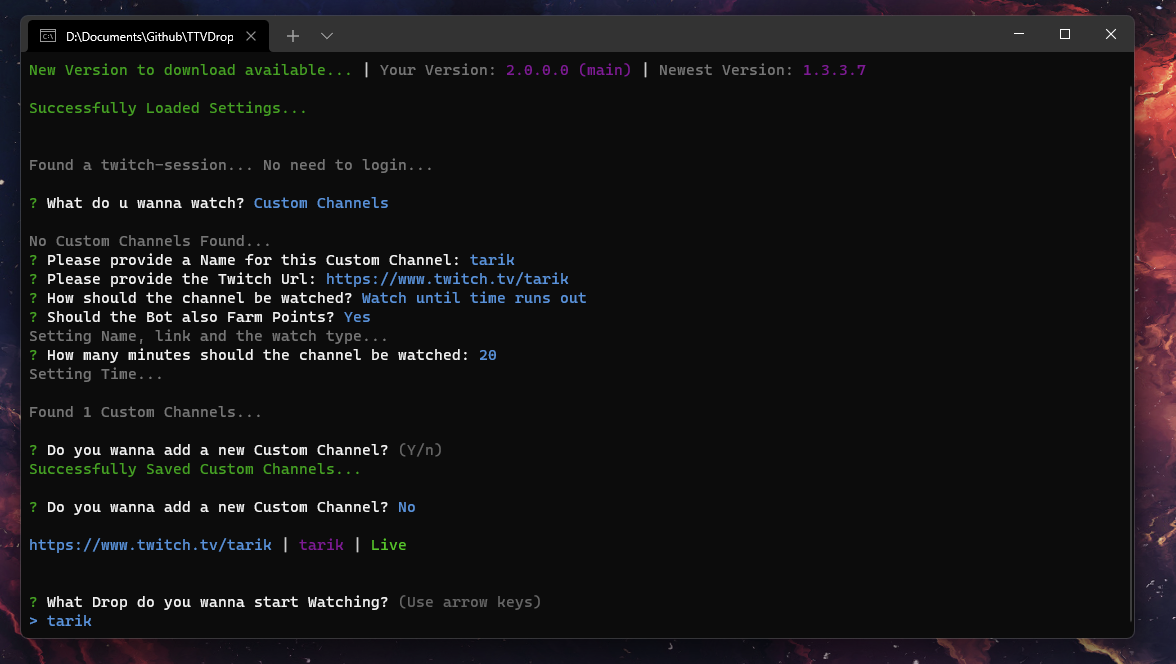Click the purple 'tarik' channel name beside Live
Image resolution: width=1176 pixels, height=664 pixels.
(321, 545)
